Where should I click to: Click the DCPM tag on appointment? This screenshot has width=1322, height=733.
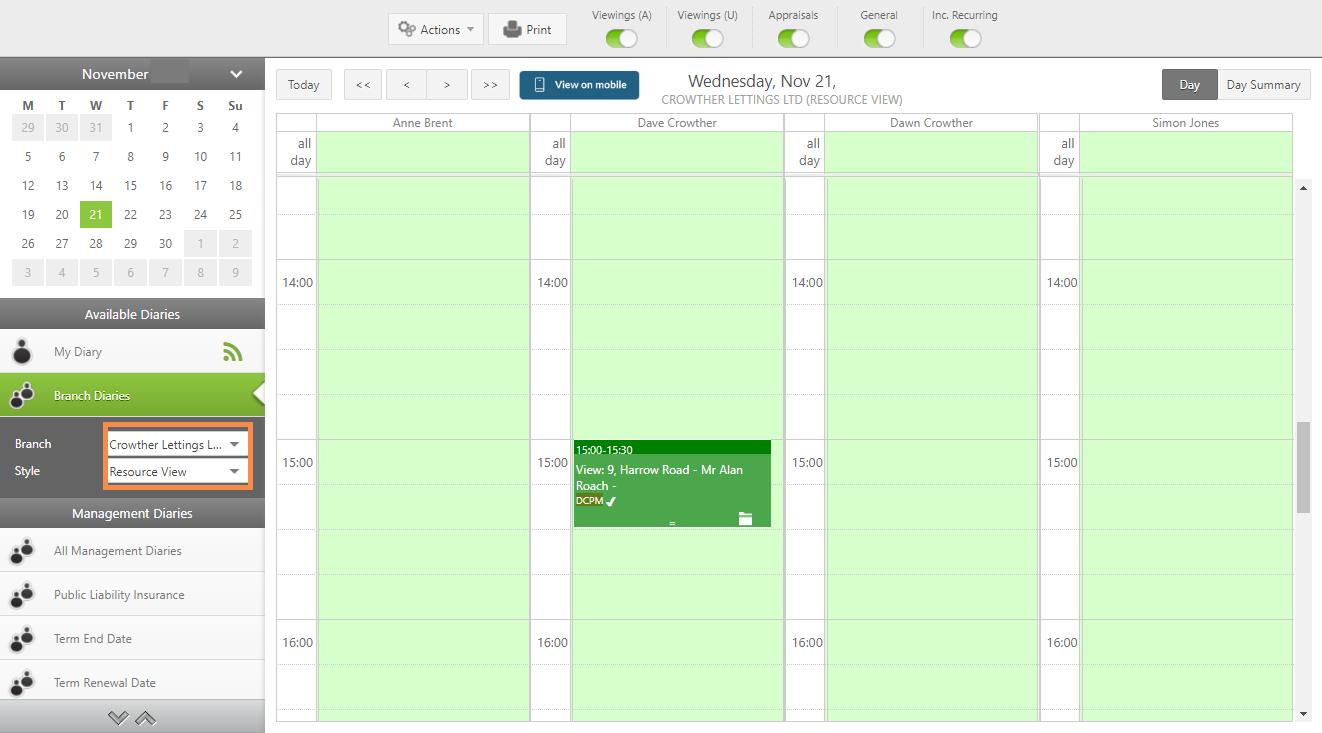pyautogui.click(x=589, y=500)
